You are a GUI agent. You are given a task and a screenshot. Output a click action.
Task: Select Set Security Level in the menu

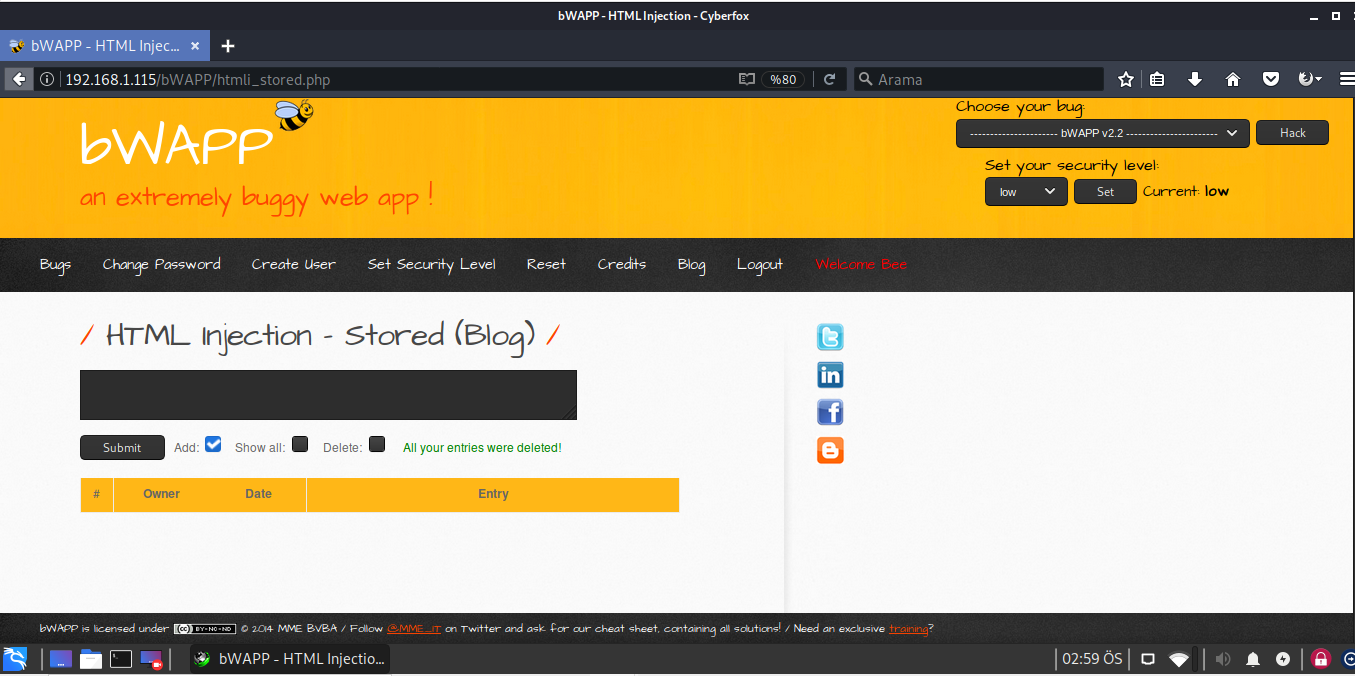(431, 264)
